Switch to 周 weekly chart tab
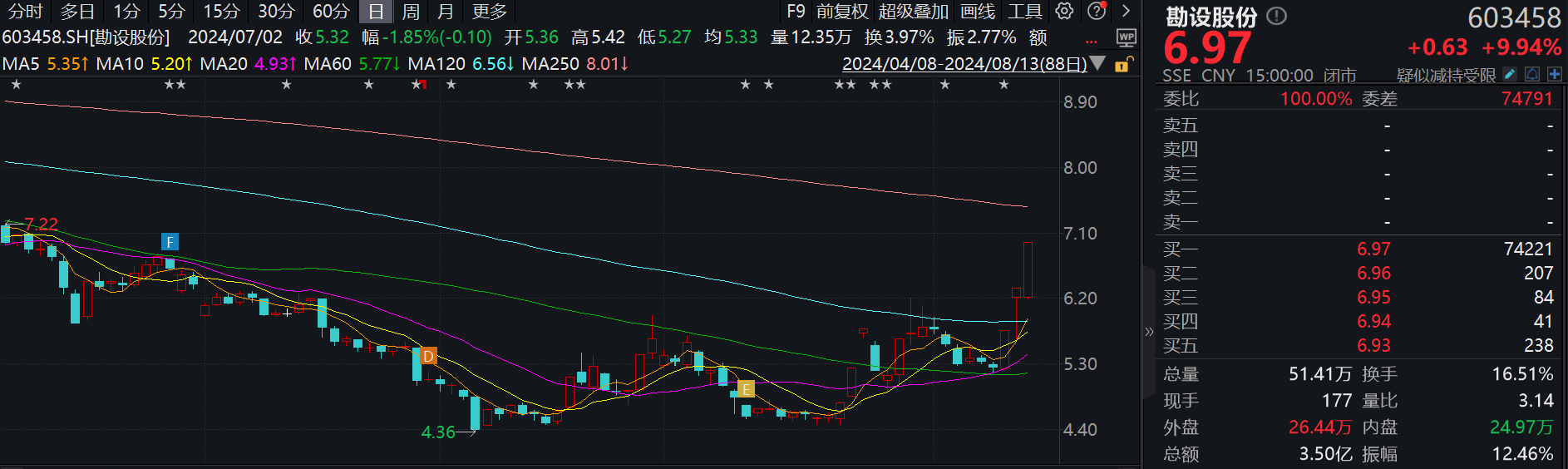Image resolution: width=1568 pixels, height=469 pixels. (x=411, y=12)
